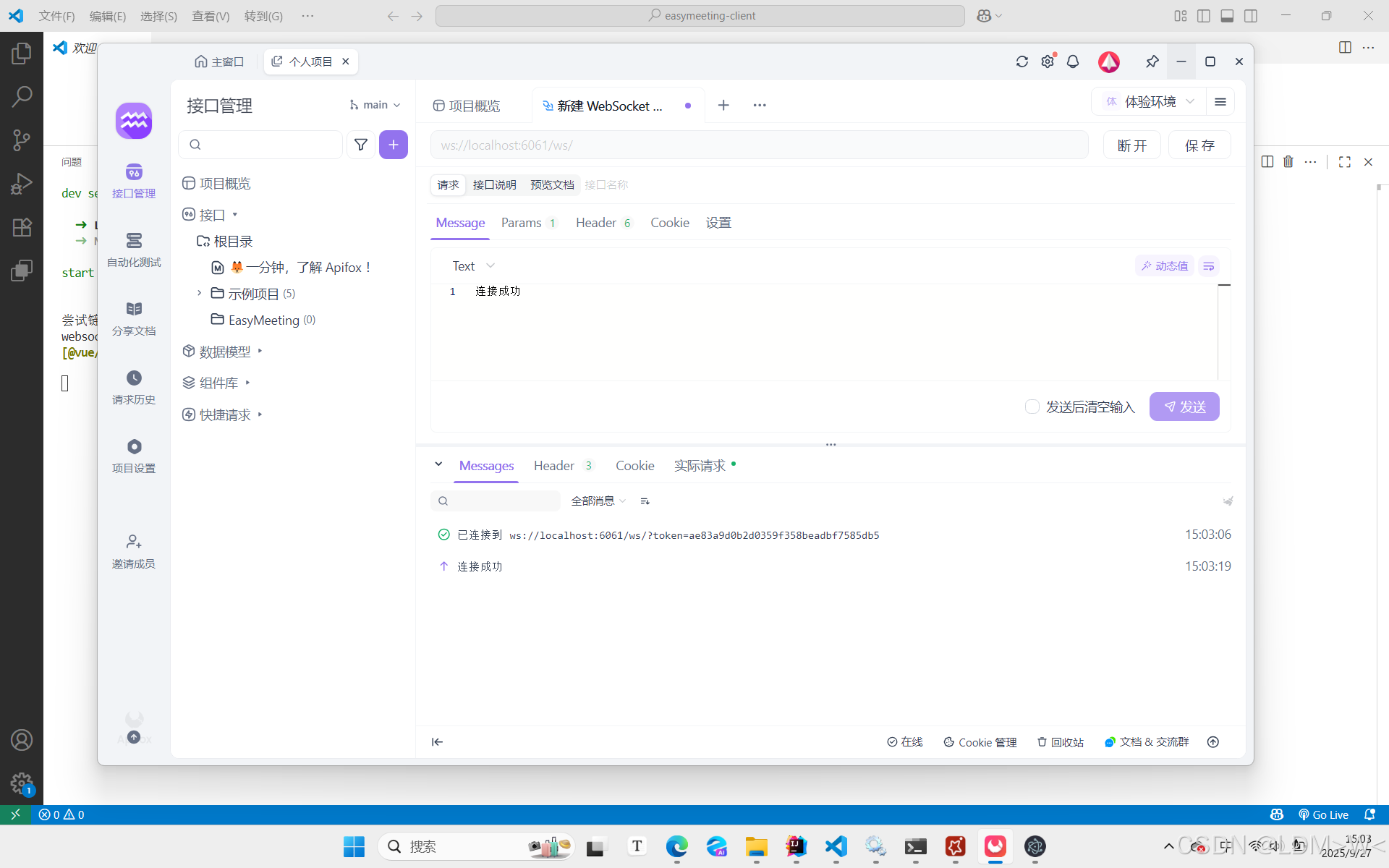Open VS Code Source Control icon
1389x868 pixels.
tap(22, 140)
